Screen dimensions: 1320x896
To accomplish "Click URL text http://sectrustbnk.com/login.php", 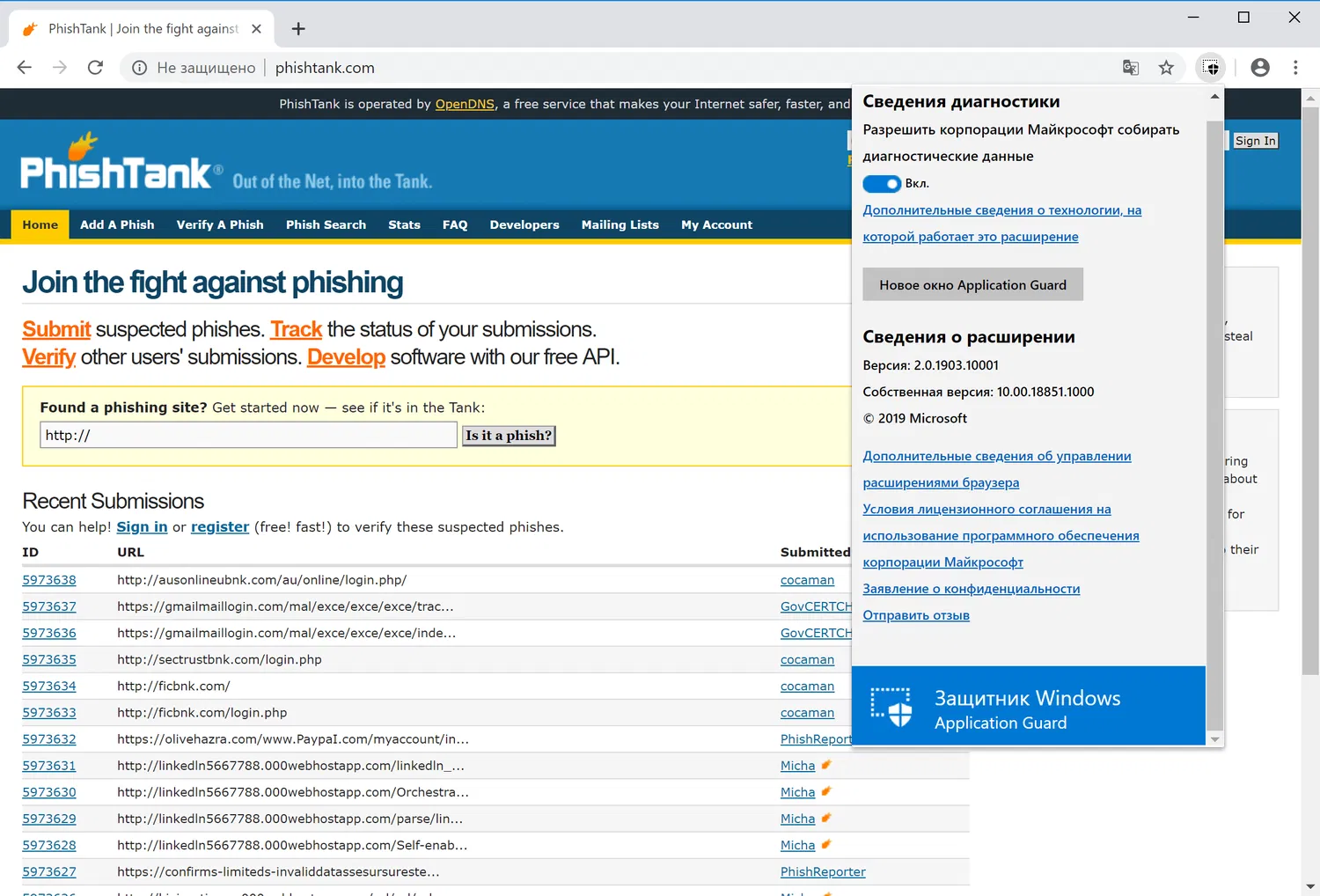I will coord(219,659).
